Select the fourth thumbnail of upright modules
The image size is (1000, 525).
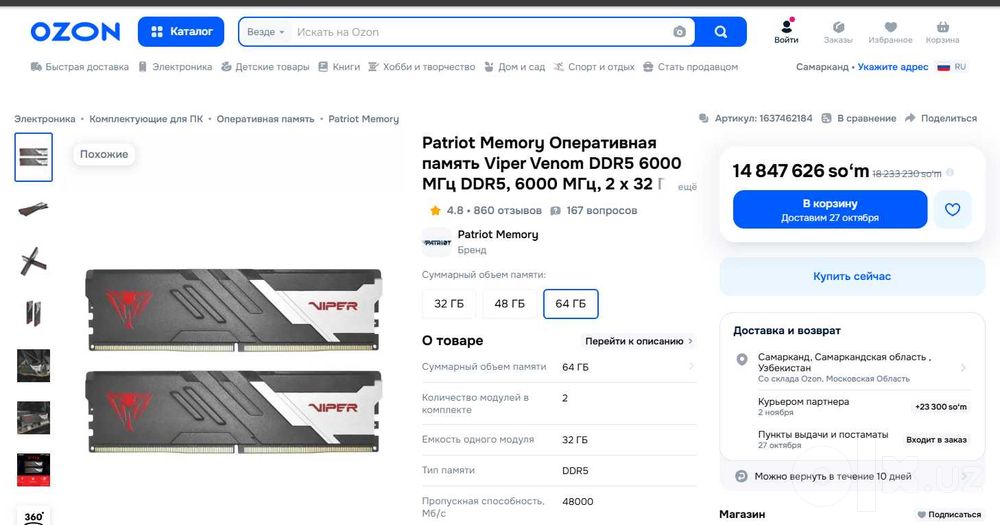click(x=33, y=313)
